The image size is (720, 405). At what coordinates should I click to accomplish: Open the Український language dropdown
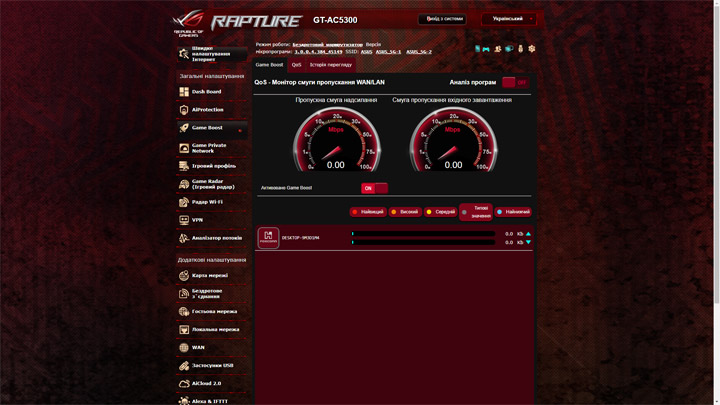click(509, 19)
